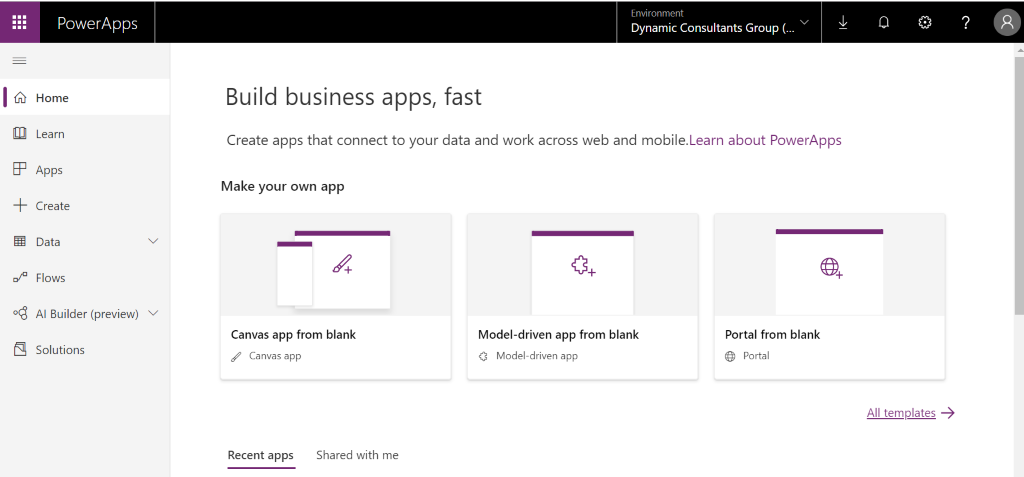Click the Create plus icon
Image resolution: width=1024 pixels, height=477 pixels.
pyautogui.click(x=20, y=205)
